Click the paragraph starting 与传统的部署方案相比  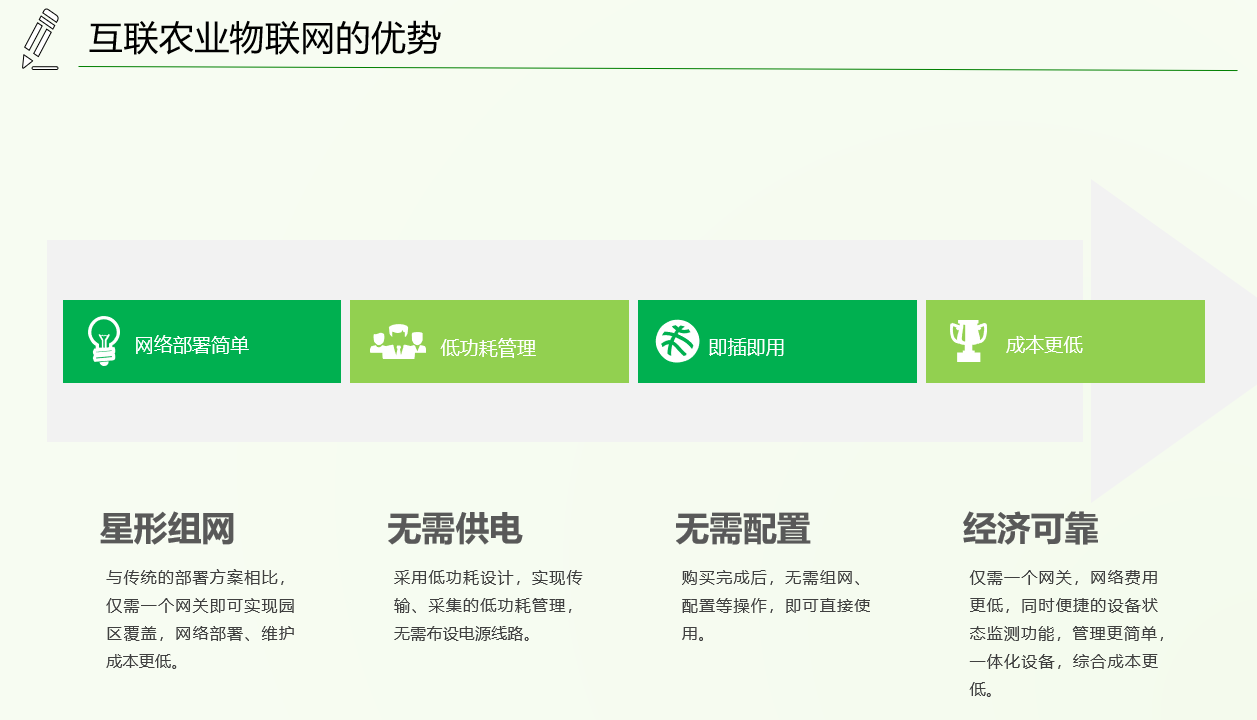click(x=200, y=619)
